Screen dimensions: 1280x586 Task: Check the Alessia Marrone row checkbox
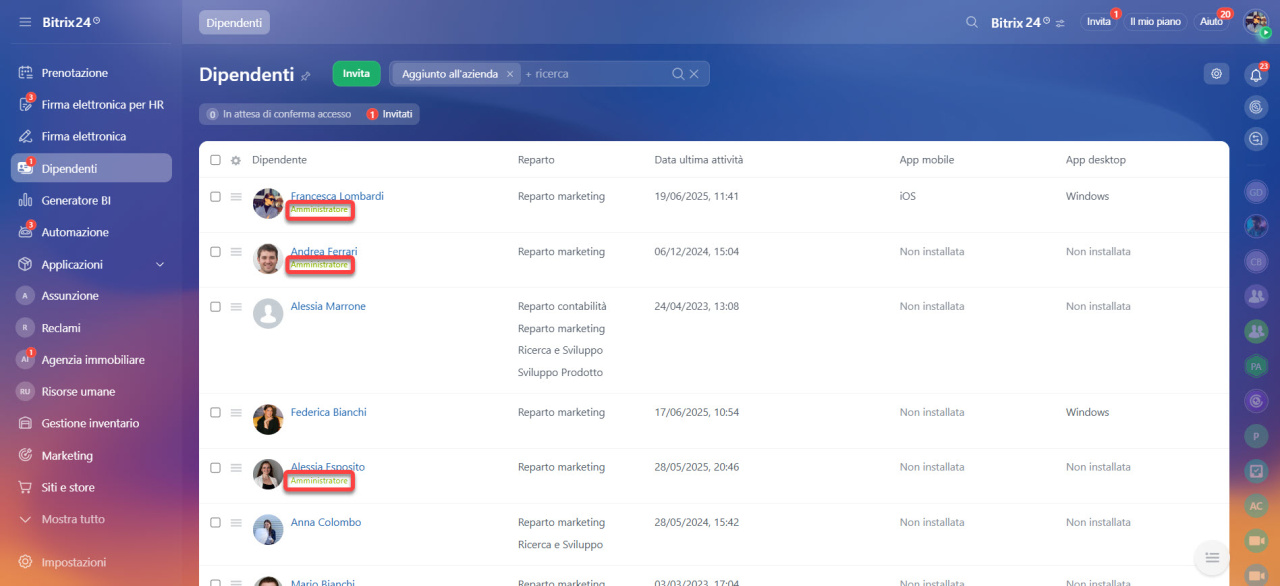(216, 307)
